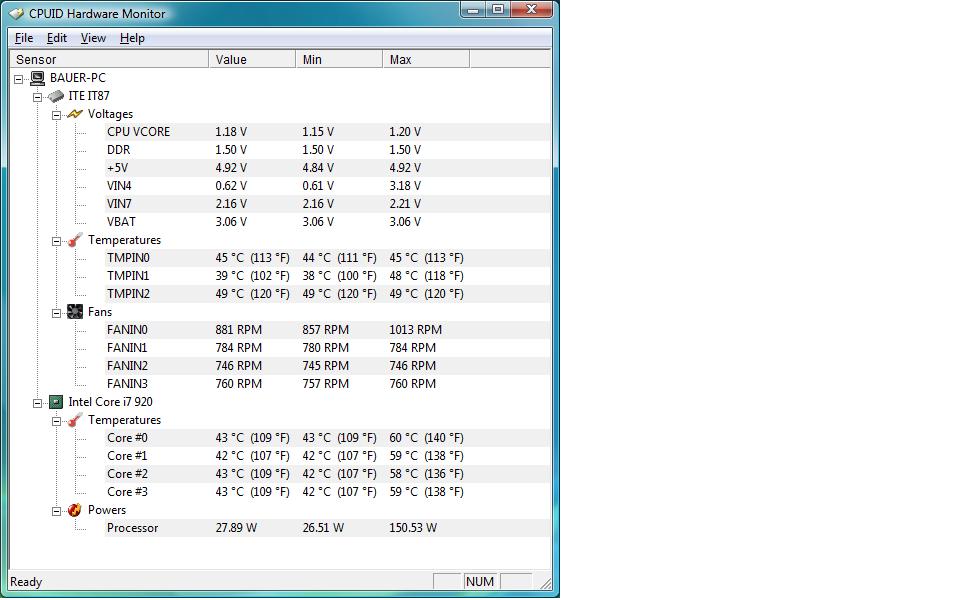Click the thermometer icon under Intel Core i7
Screen dimensions: 960x600
[75, 420]
